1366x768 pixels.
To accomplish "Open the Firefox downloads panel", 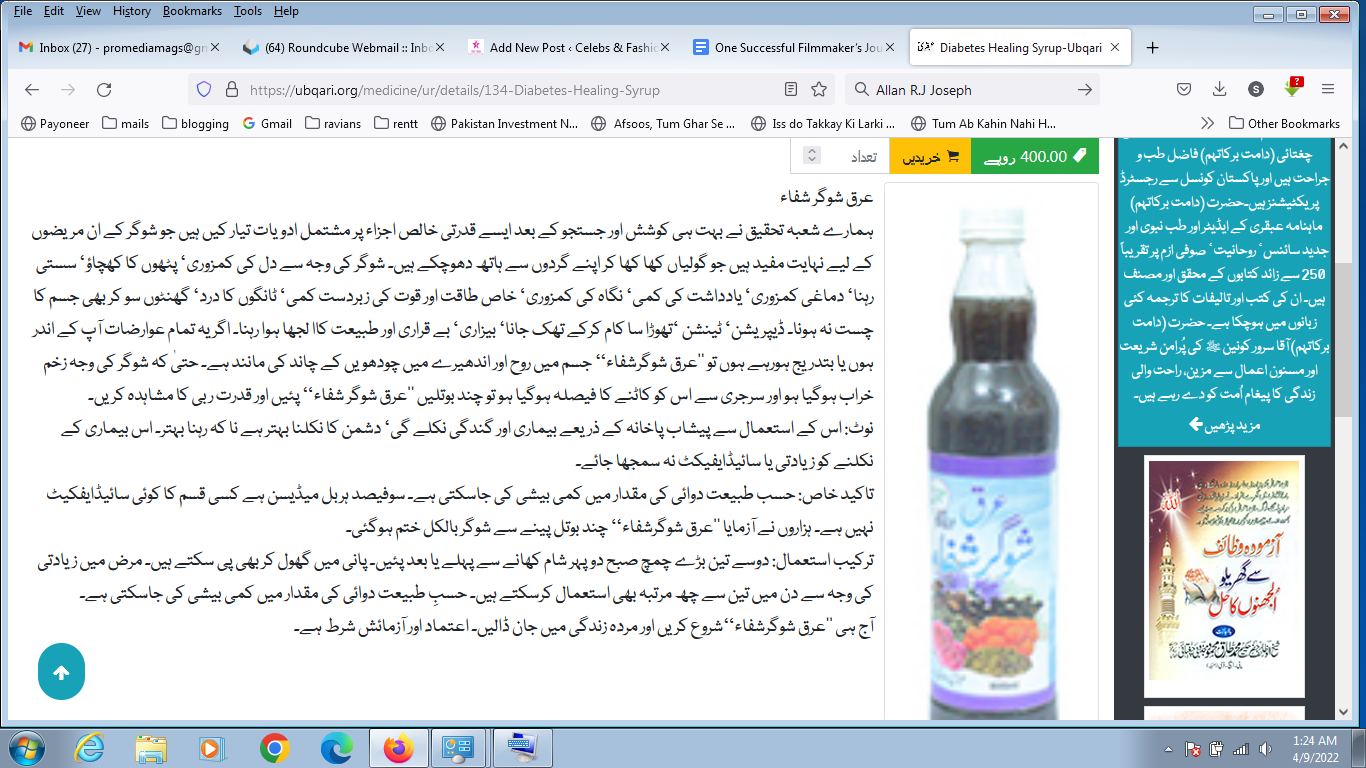I will point(1219,90).
